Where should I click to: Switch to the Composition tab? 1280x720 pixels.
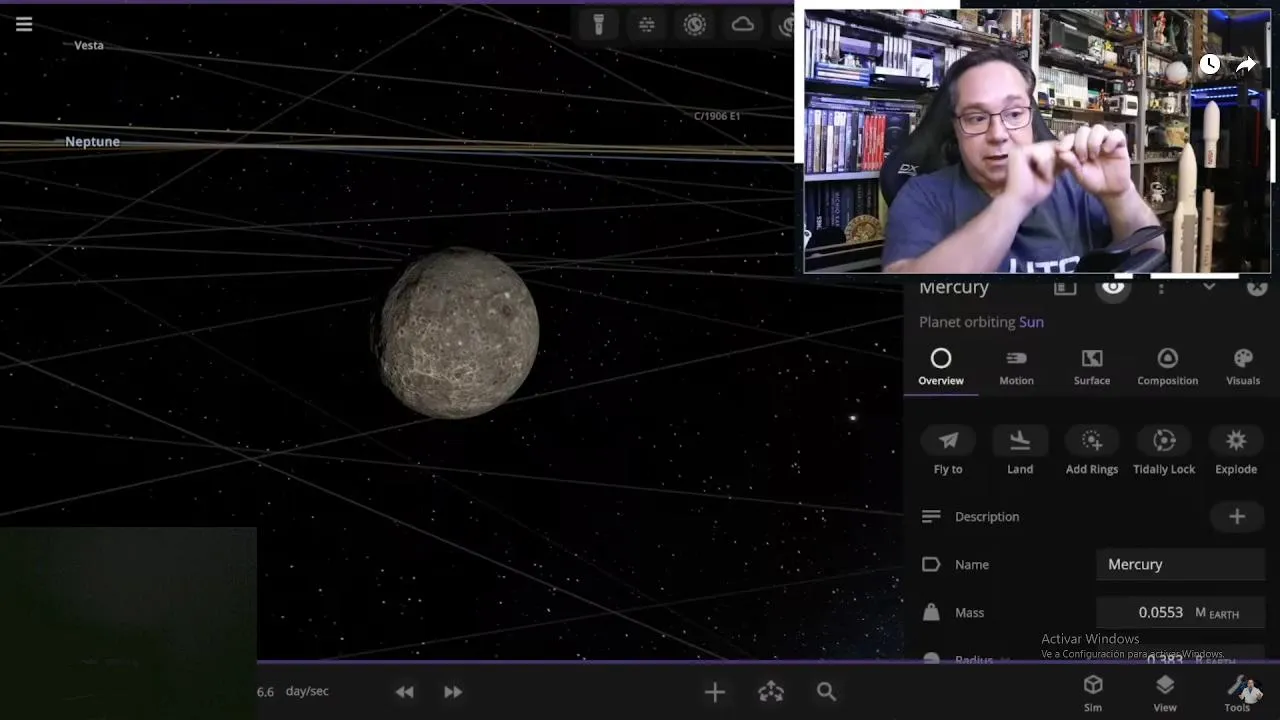point(1167,367)
